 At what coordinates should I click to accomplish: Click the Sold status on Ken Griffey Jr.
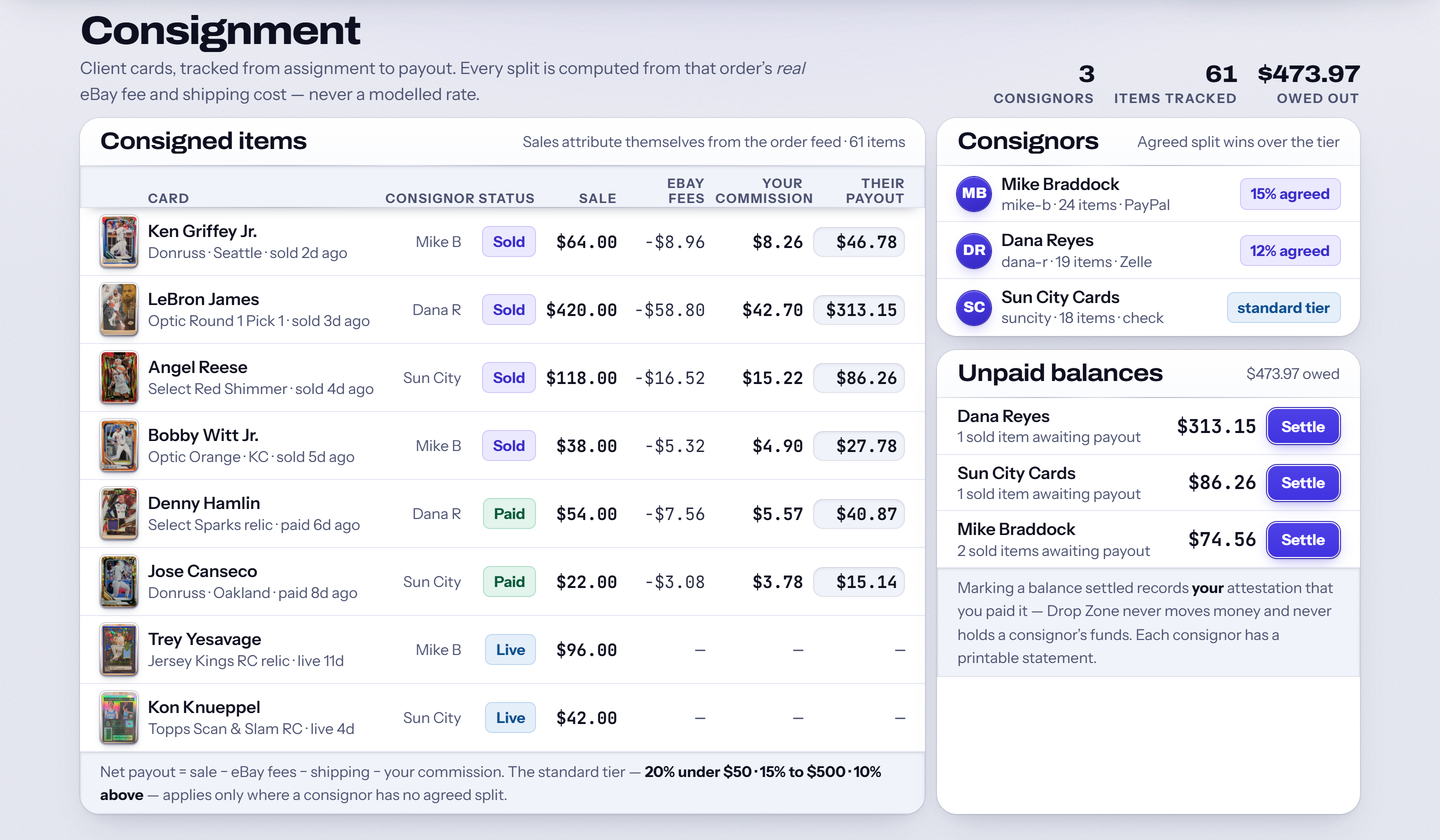[x=509, y=242]
